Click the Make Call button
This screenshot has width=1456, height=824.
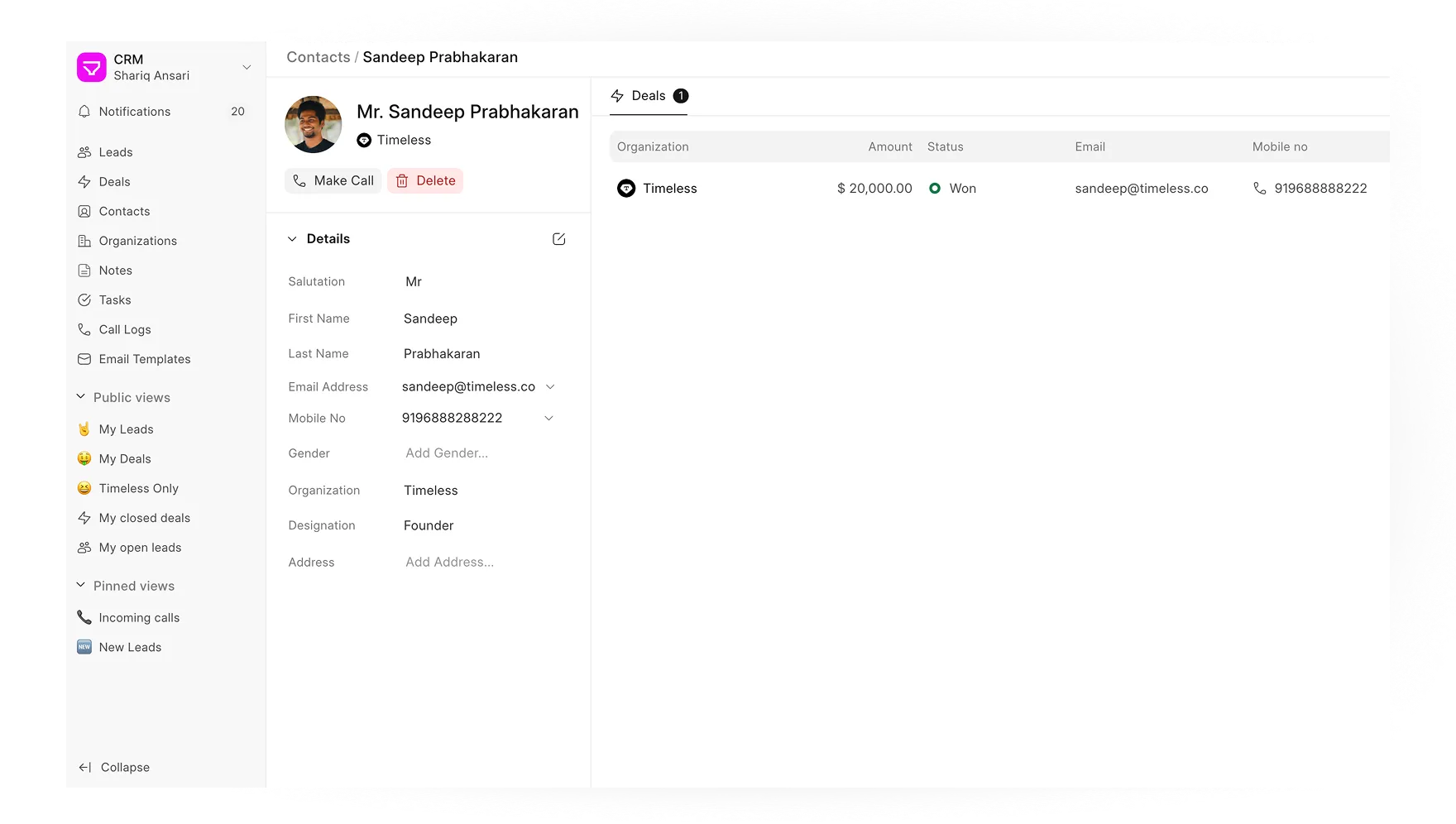pos(333,181)
